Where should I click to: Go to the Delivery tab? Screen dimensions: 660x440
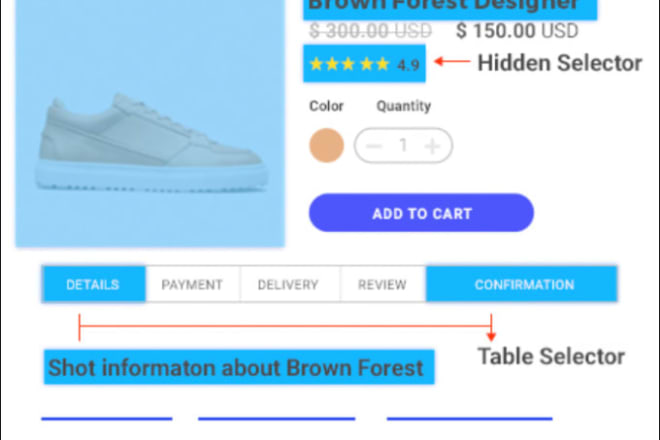tap(288, 284)
